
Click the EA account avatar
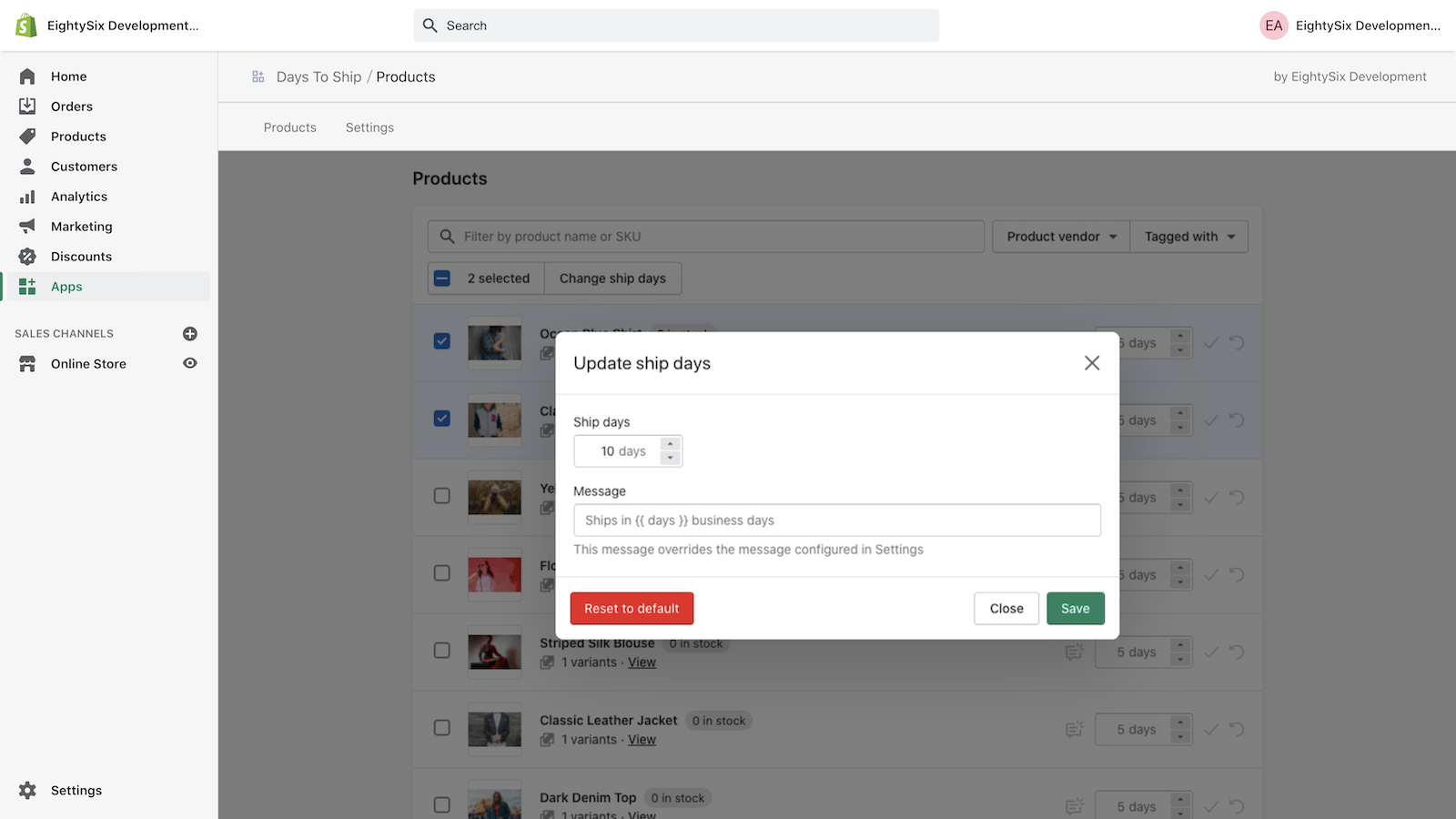coord(1273,25)
